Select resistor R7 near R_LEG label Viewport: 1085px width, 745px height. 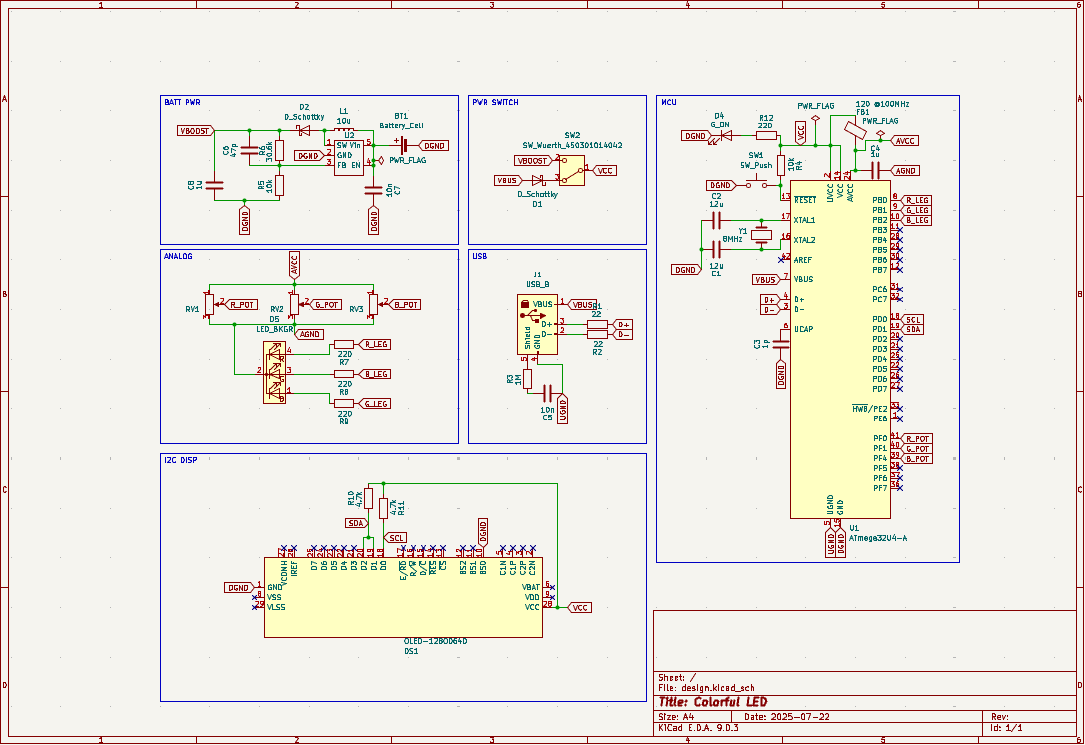coord(344,344)
